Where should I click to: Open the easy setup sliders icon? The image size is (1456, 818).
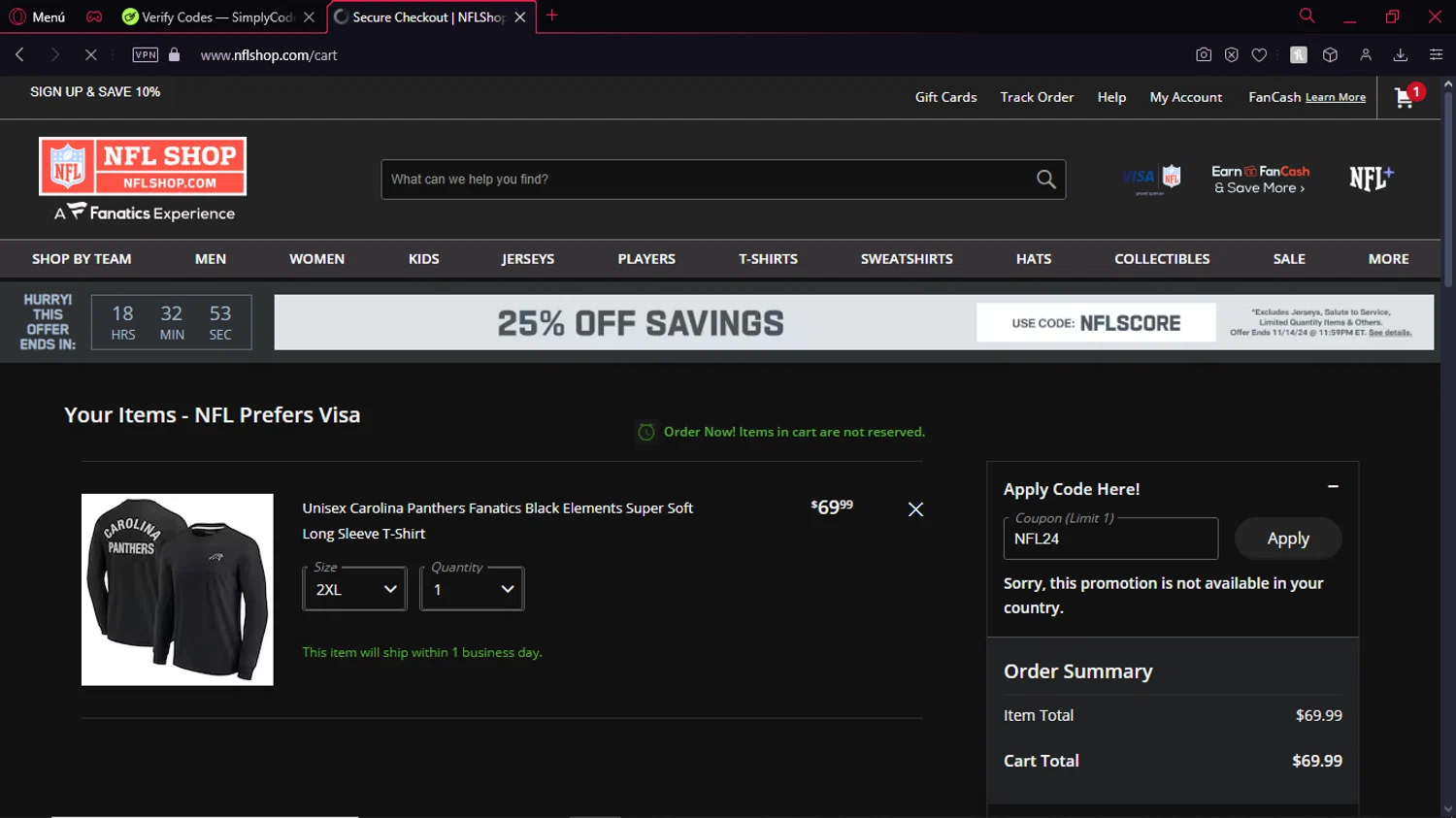coord(1436,55)
